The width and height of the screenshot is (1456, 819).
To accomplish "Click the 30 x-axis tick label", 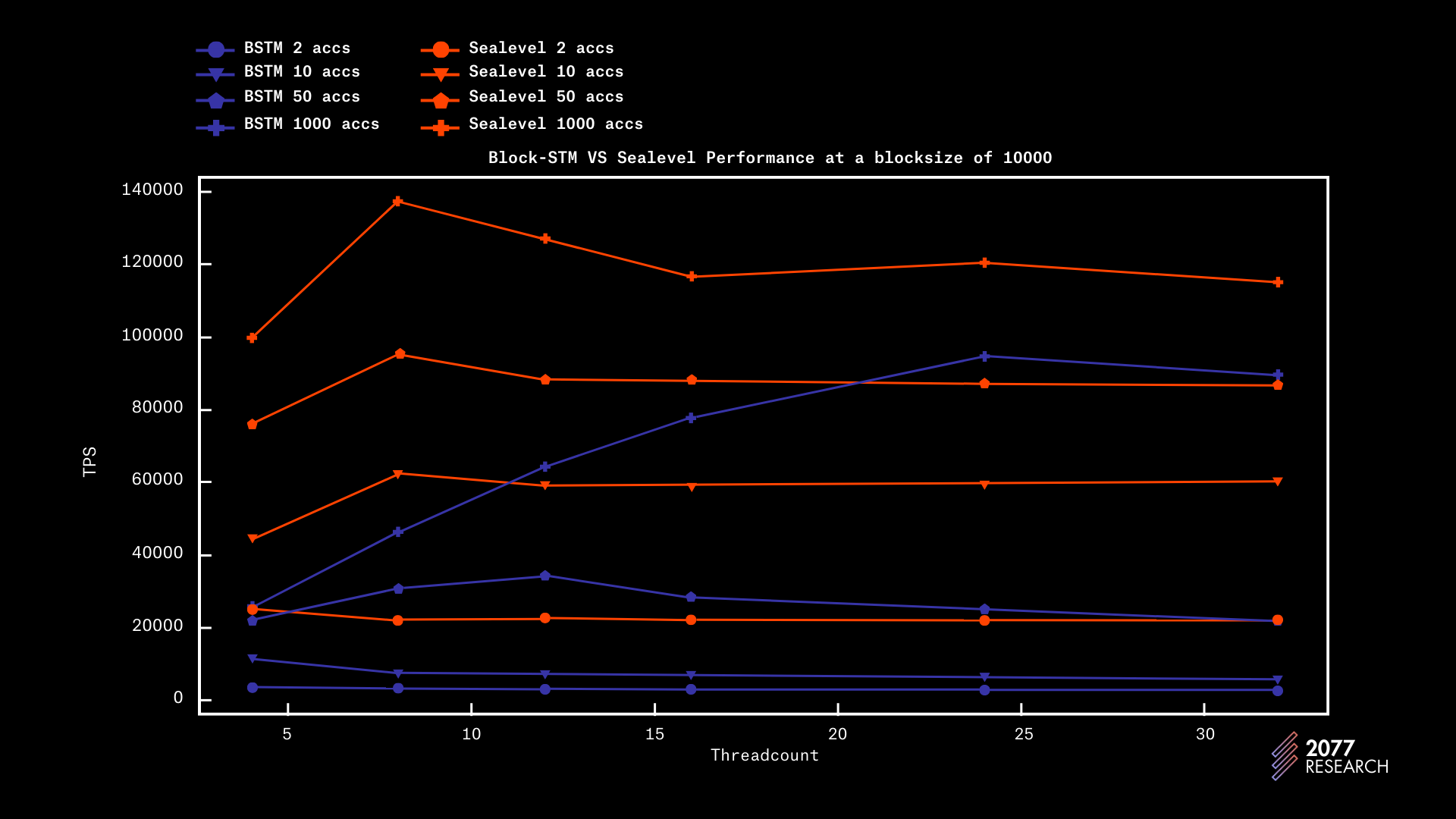I will [1205, 734].
